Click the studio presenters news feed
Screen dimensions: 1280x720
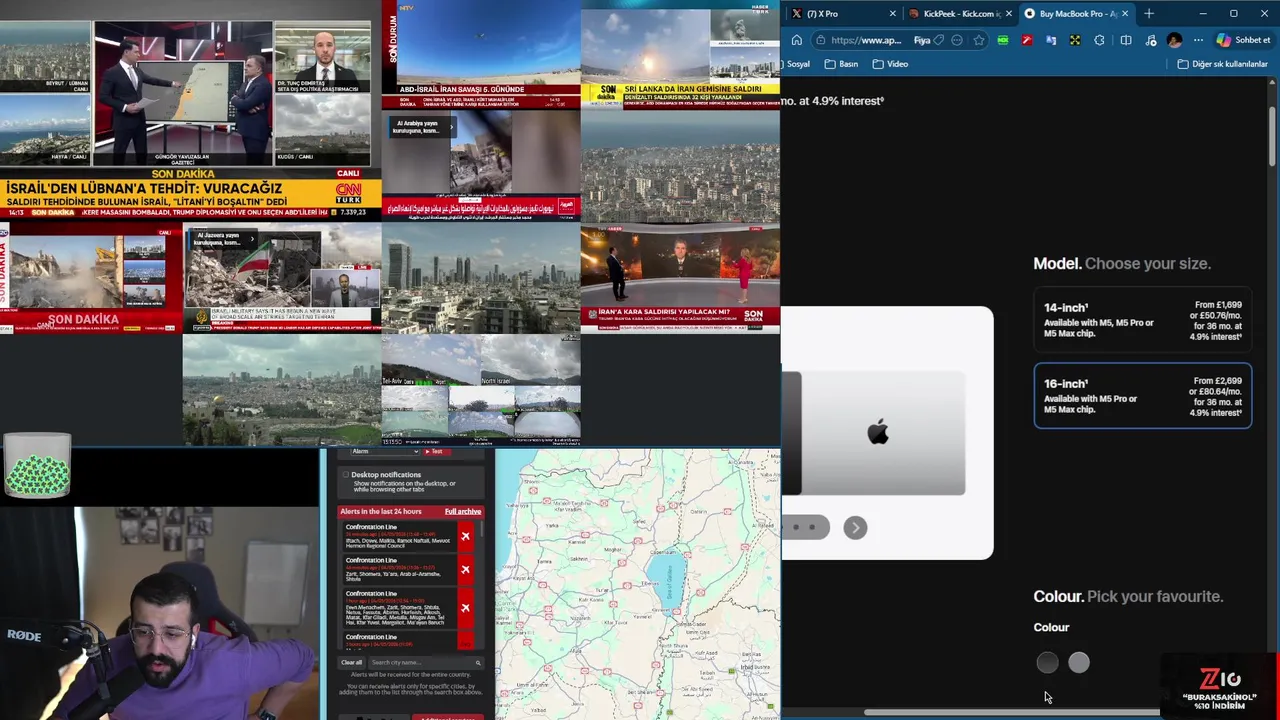[680, 278]
